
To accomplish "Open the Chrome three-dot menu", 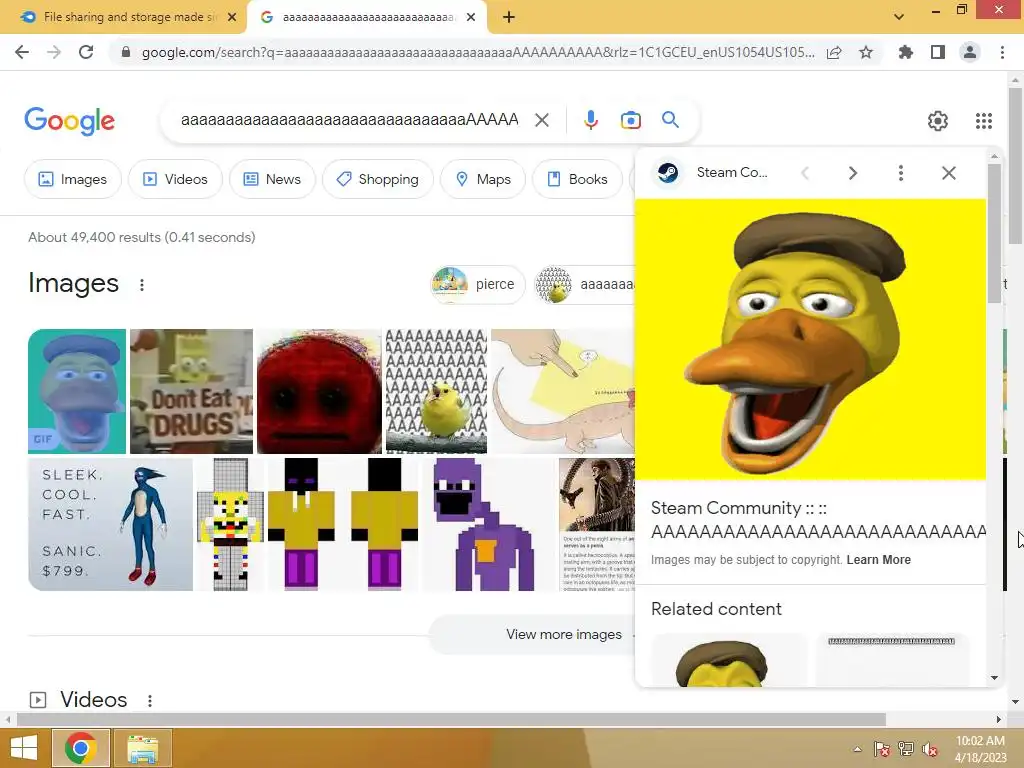I will (x=1002, y=52).
